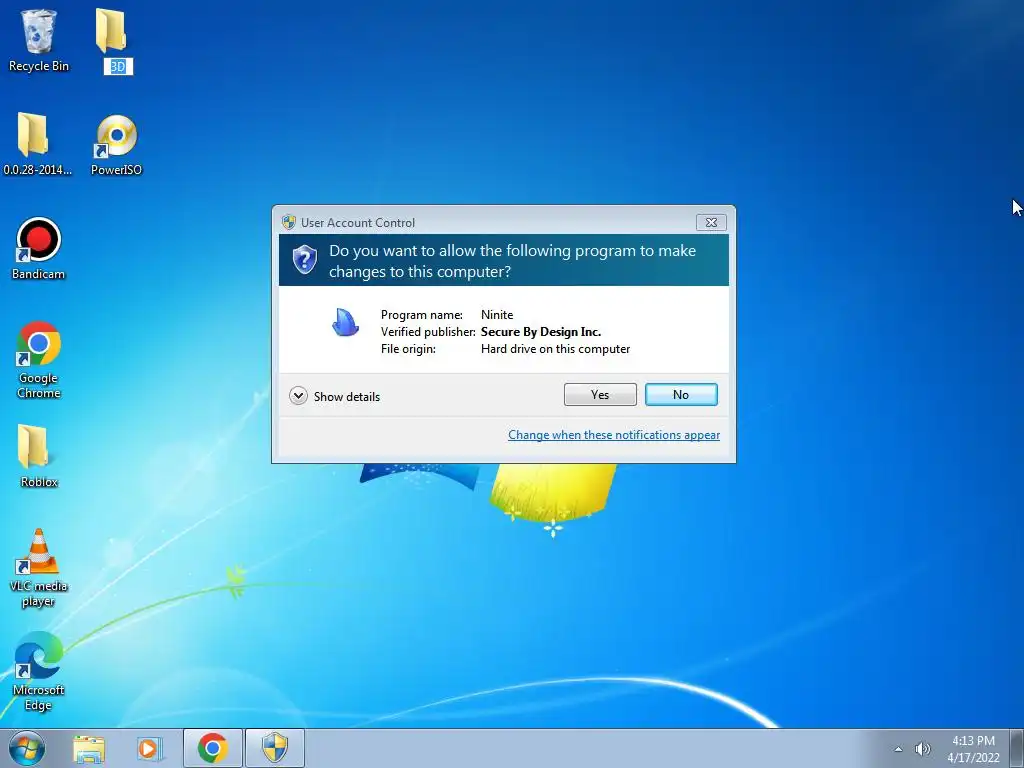Open Windows Media Player taskbar icon
Viewport: 1024px width, 768px height.
[x=149, y=748]
